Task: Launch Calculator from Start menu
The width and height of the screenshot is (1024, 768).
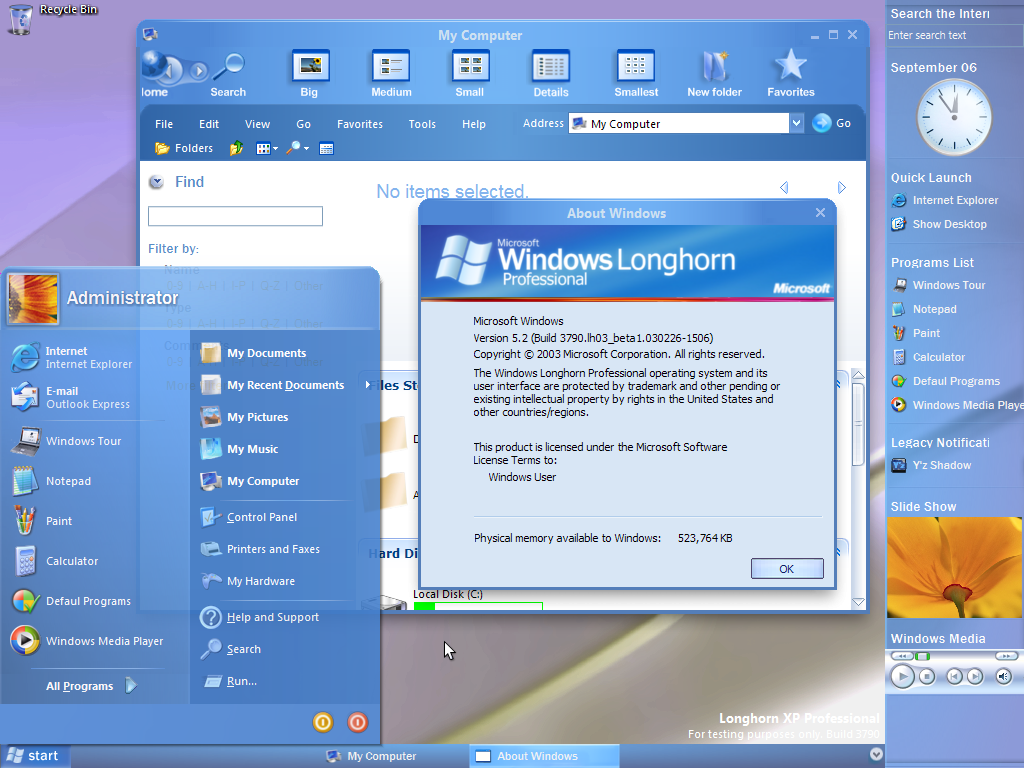Action: coord(55,560)
